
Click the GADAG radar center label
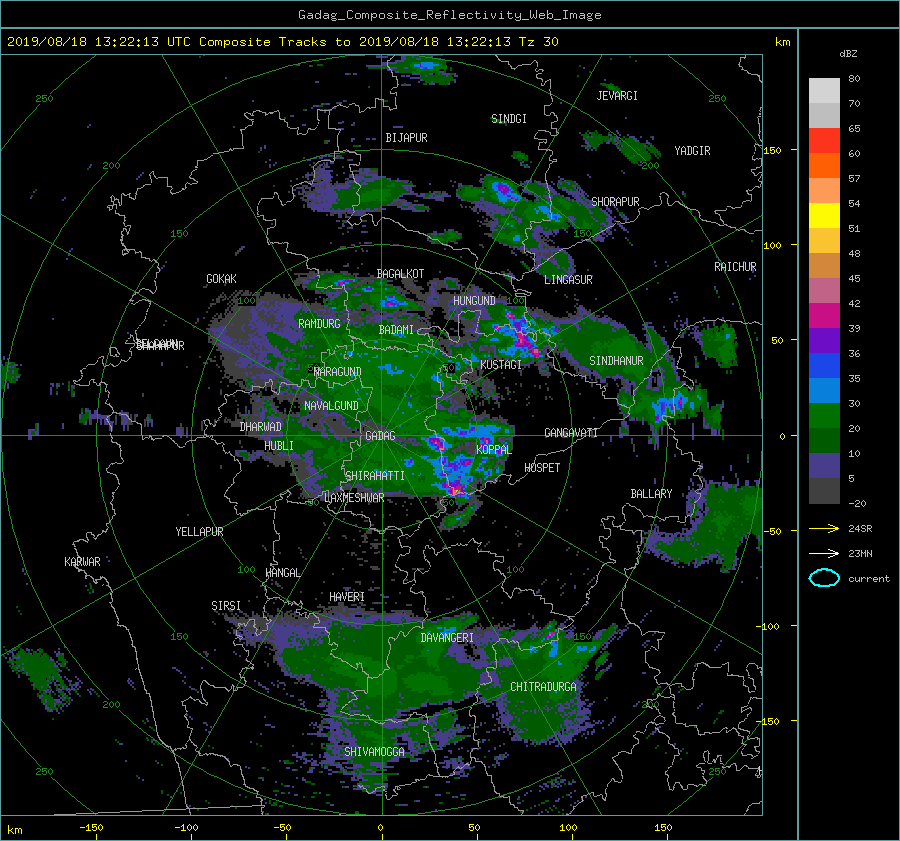click(380, 436)
